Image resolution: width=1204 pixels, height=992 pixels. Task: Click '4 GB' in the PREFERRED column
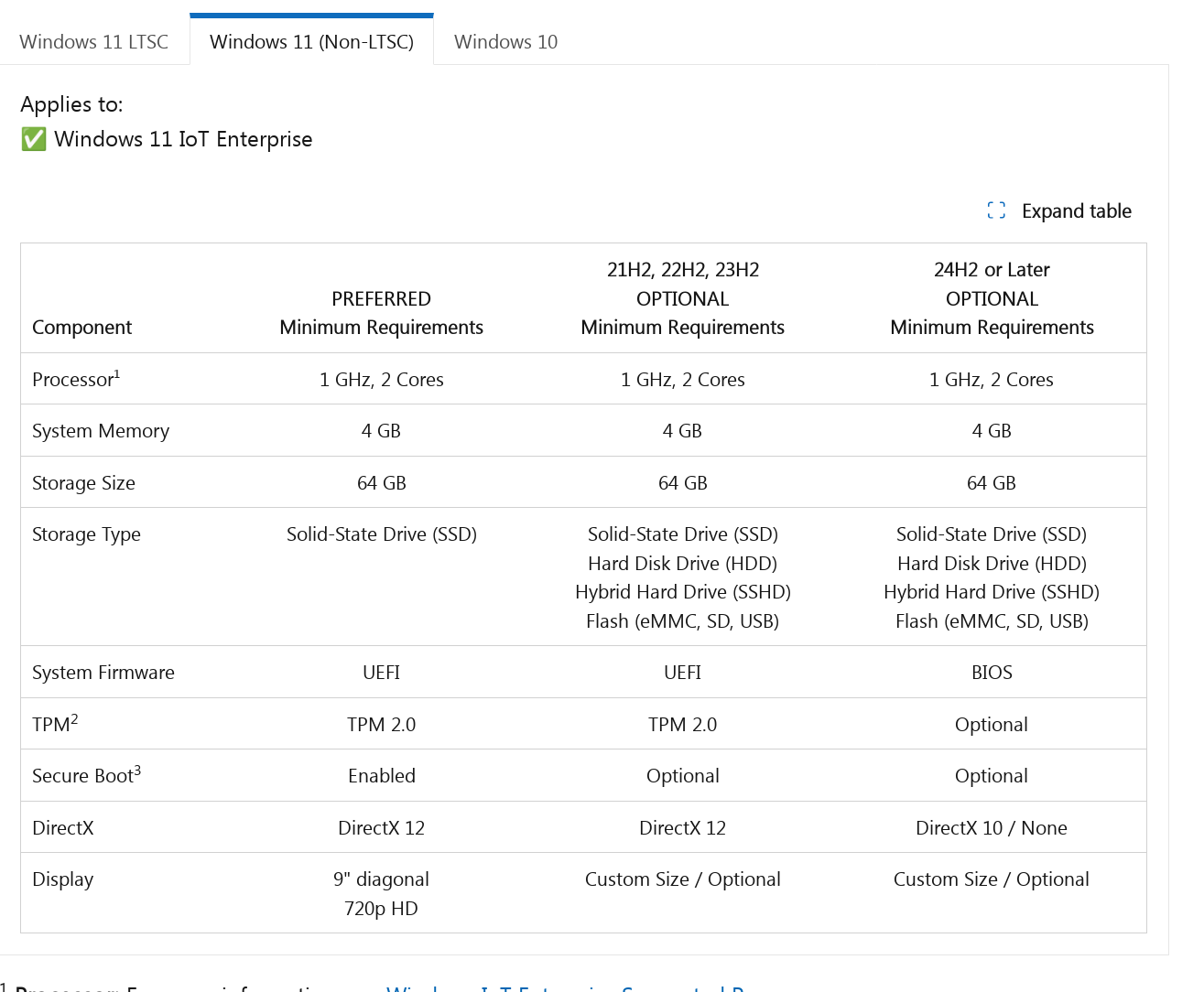tap(381, 431)
